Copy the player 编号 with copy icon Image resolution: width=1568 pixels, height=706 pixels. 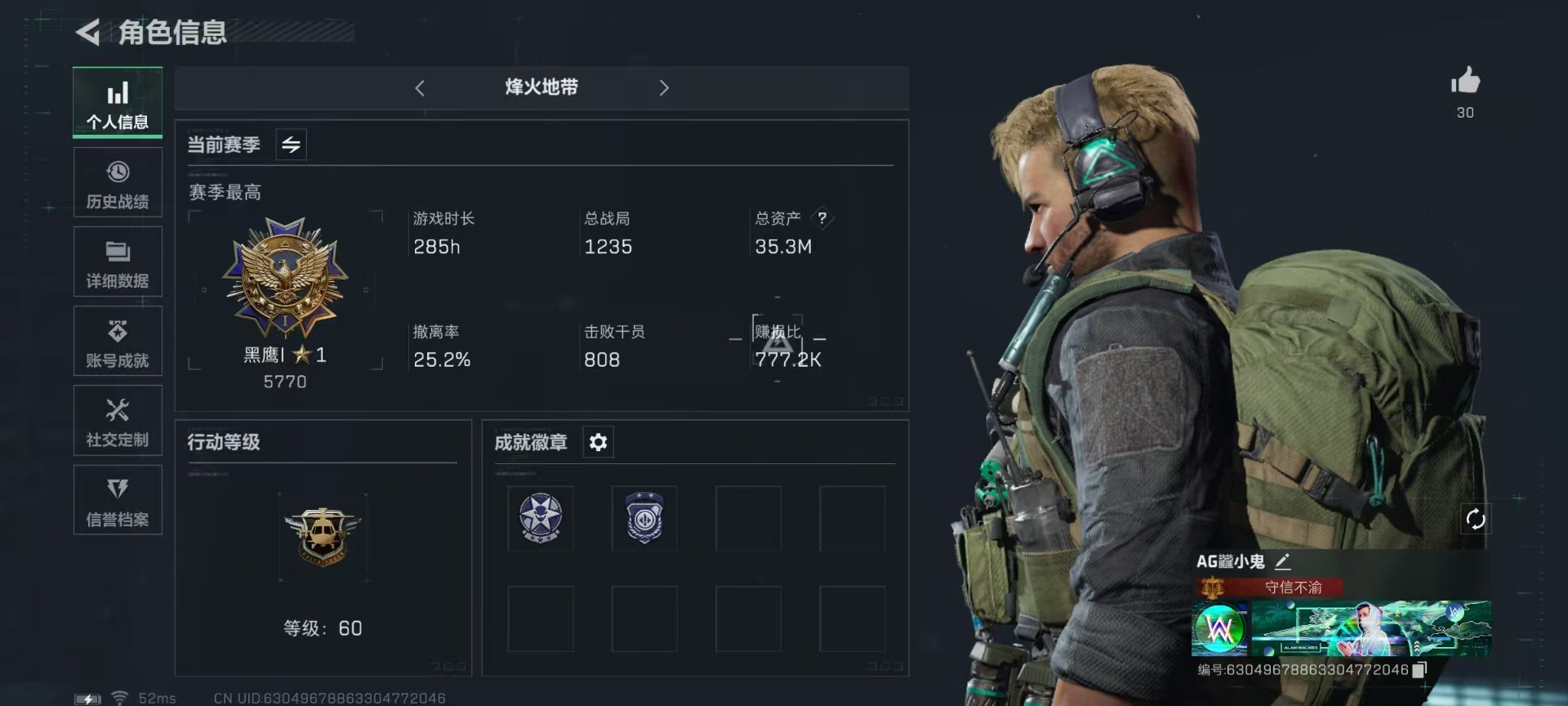coord(1419,670)
